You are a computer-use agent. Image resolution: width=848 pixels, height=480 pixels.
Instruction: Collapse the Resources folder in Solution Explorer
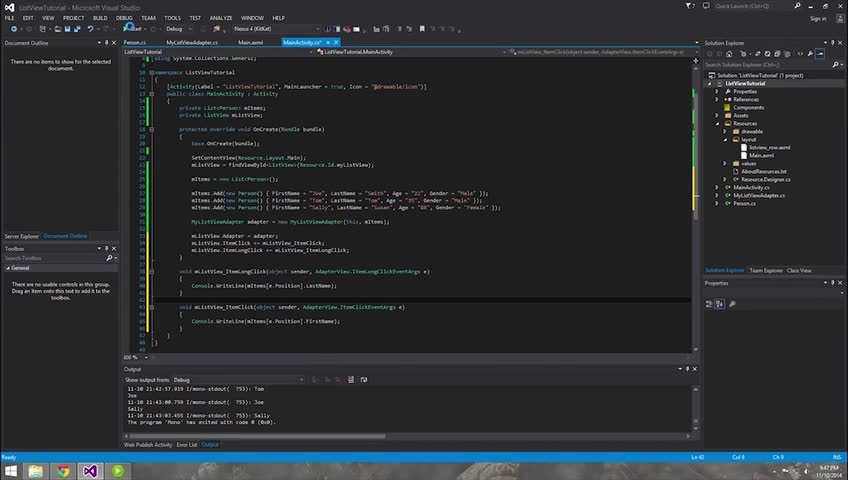coord(717,123)
